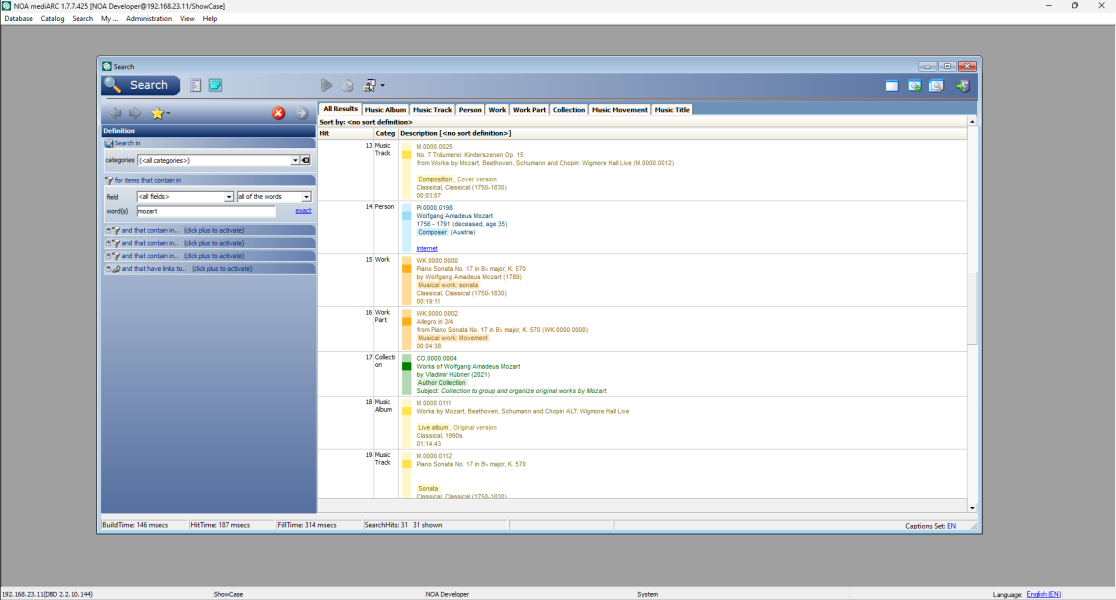Click the blank window icon at top right

coord(892,86)
